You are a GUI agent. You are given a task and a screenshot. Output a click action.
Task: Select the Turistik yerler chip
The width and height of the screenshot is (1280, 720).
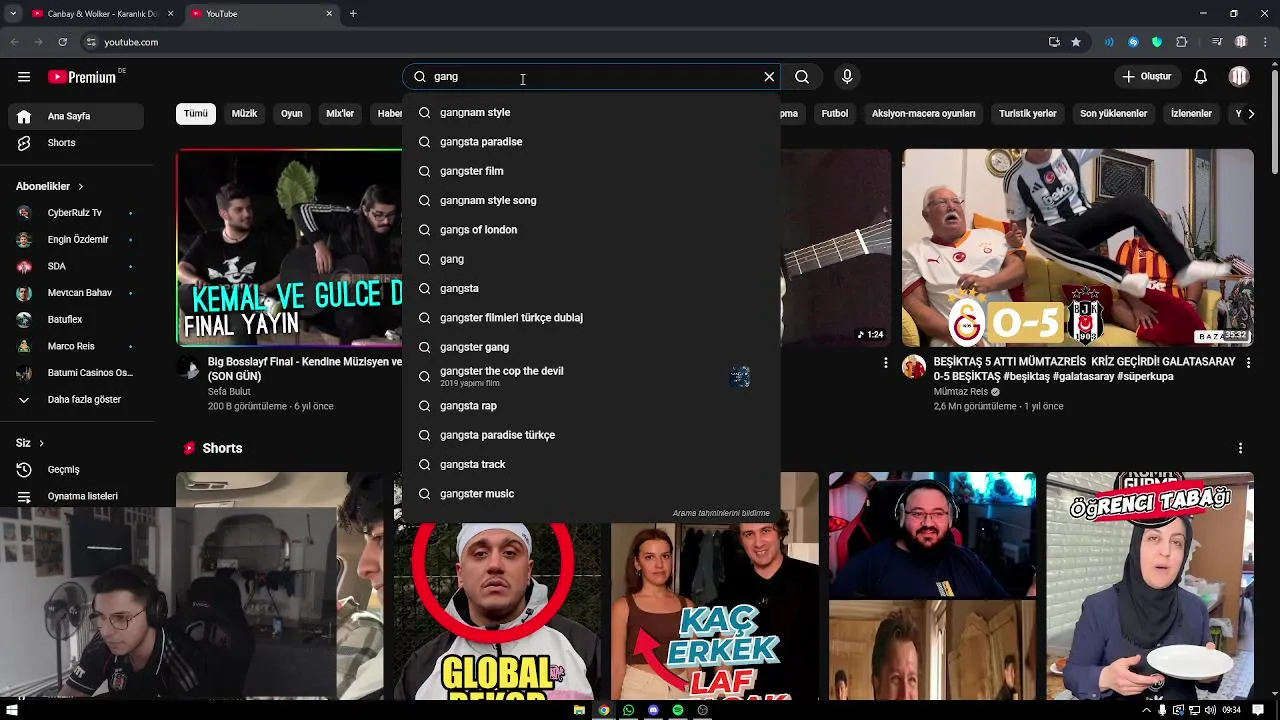pyautogui.click(x=1028, y=114)
